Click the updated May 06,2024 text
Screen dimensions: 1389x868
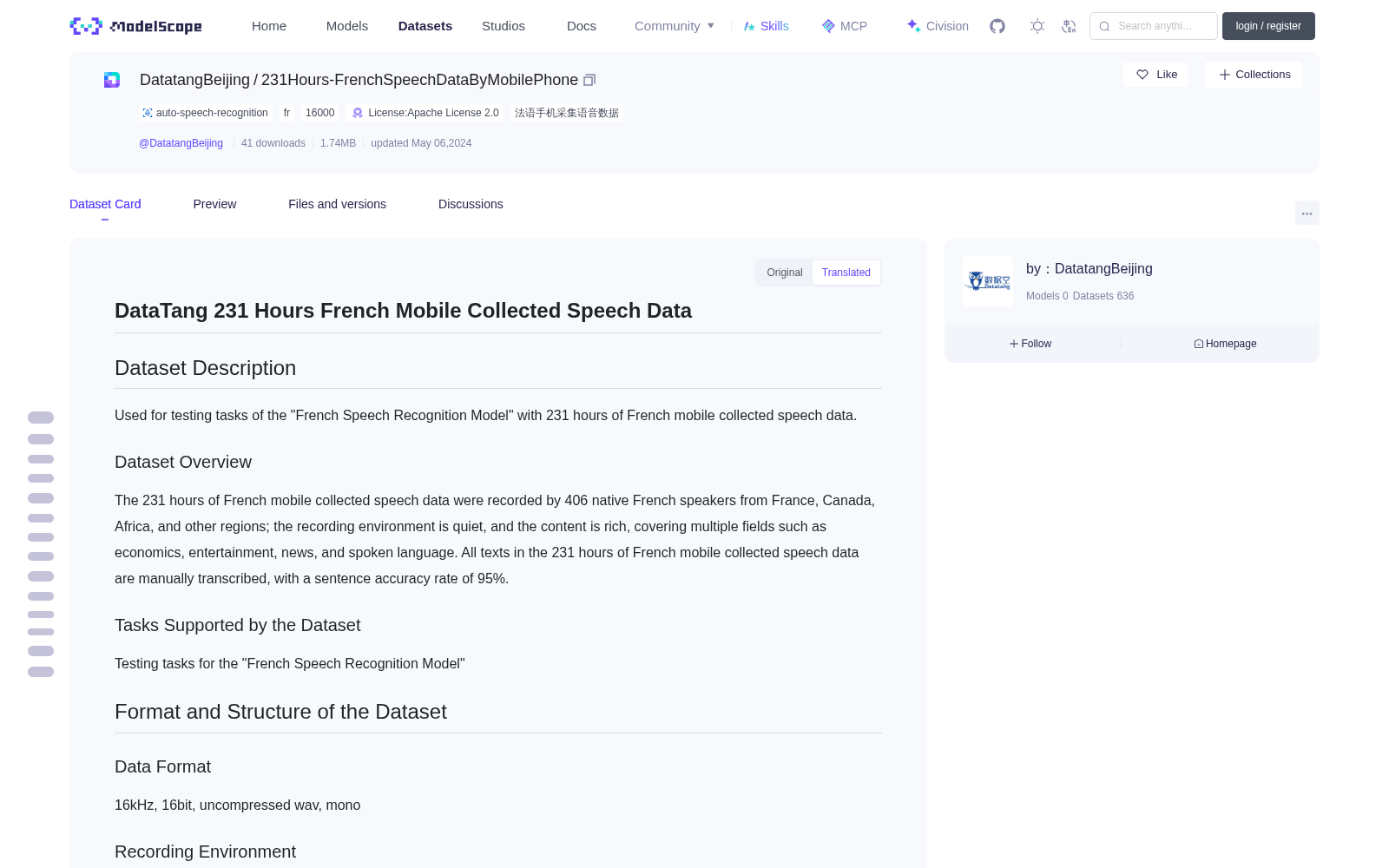(x=421, y=143)
